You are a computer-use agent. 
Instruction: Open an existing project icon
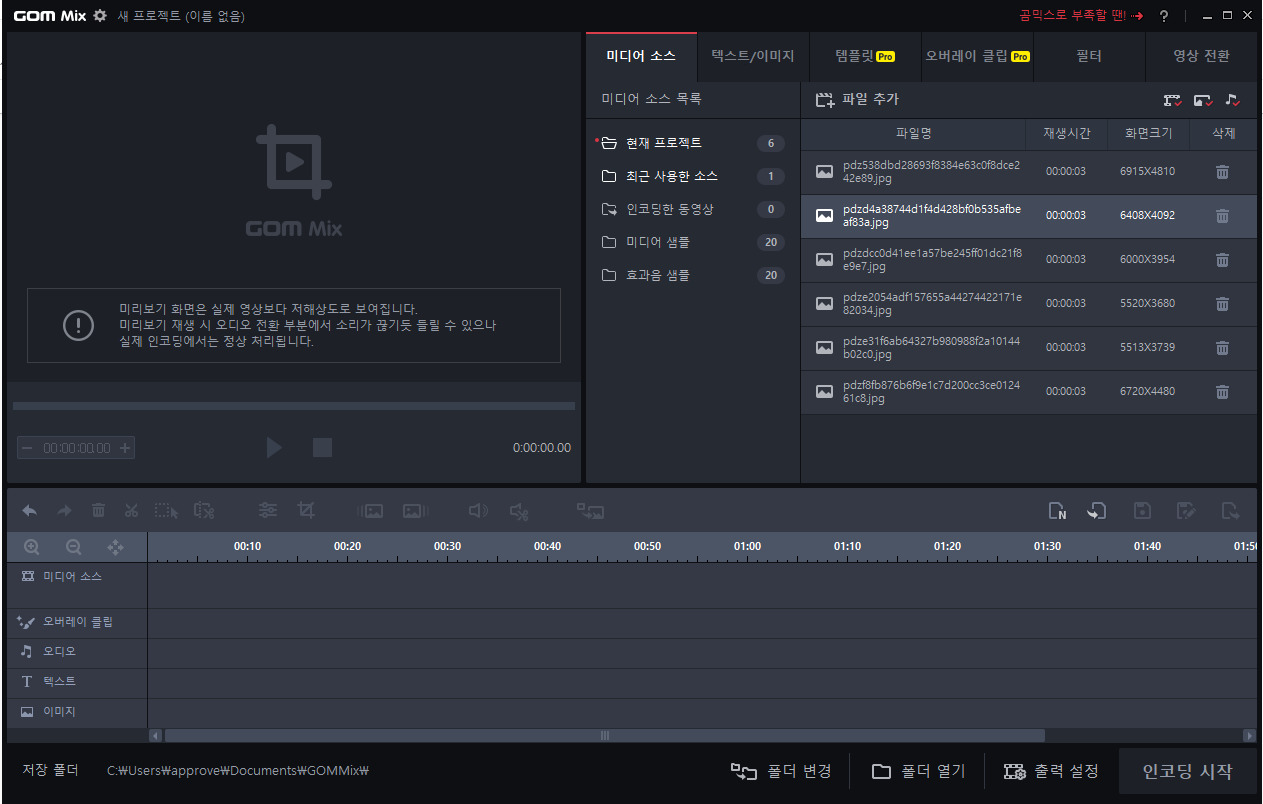1097,511
